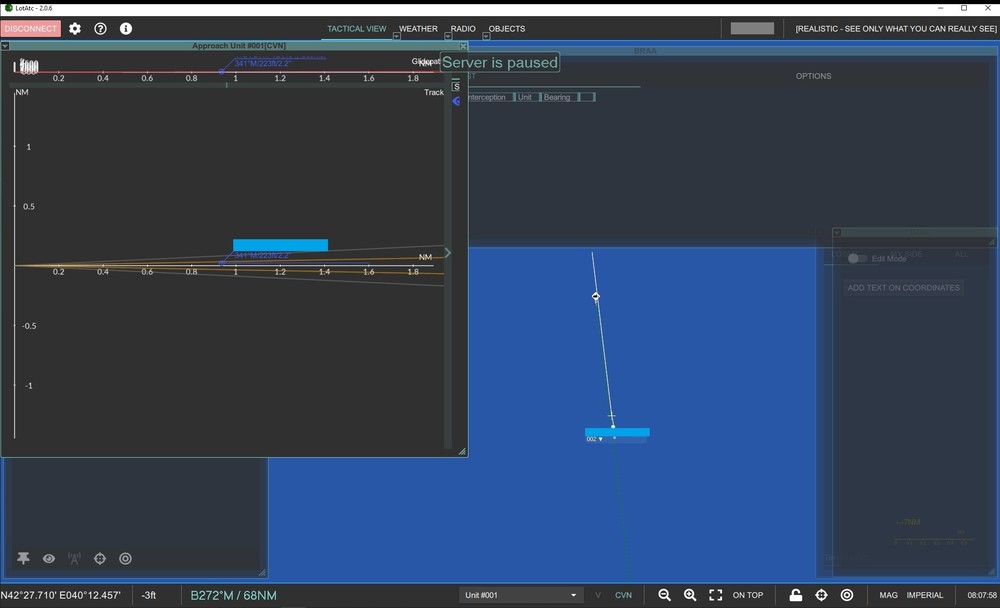Select the Bearing column header
This screenshot has height=608, width=1000.
[x=557, y=97]
